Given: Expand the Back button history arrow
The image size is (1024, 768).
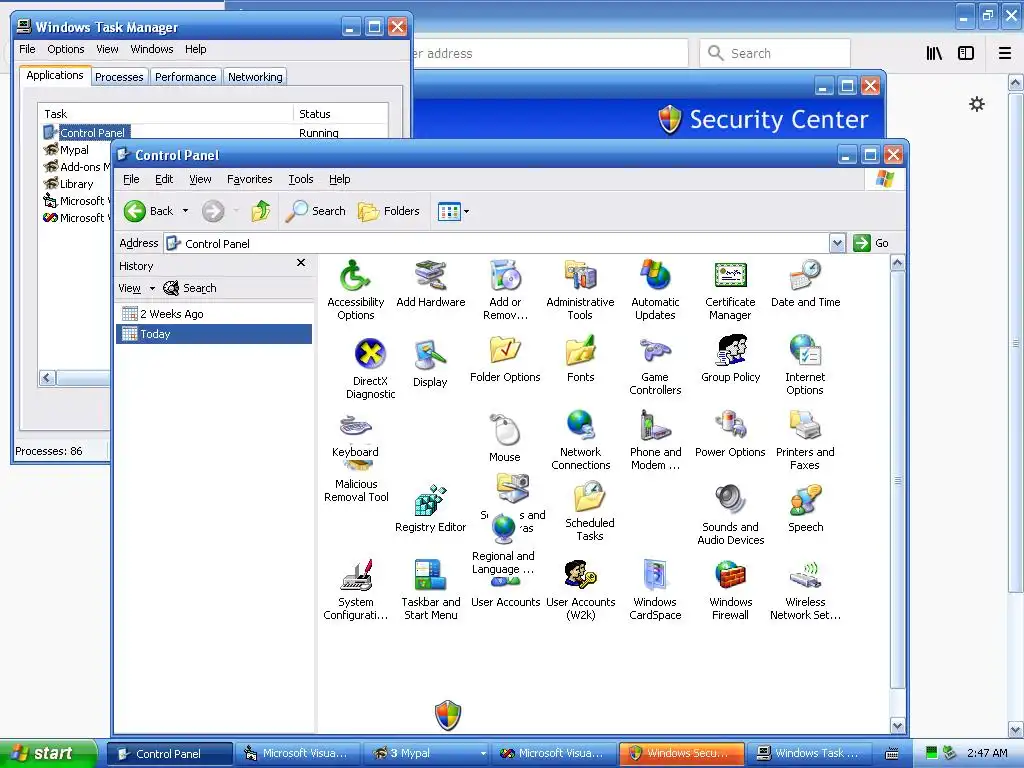Looking at the screenshot, I should tap(185, 211).
